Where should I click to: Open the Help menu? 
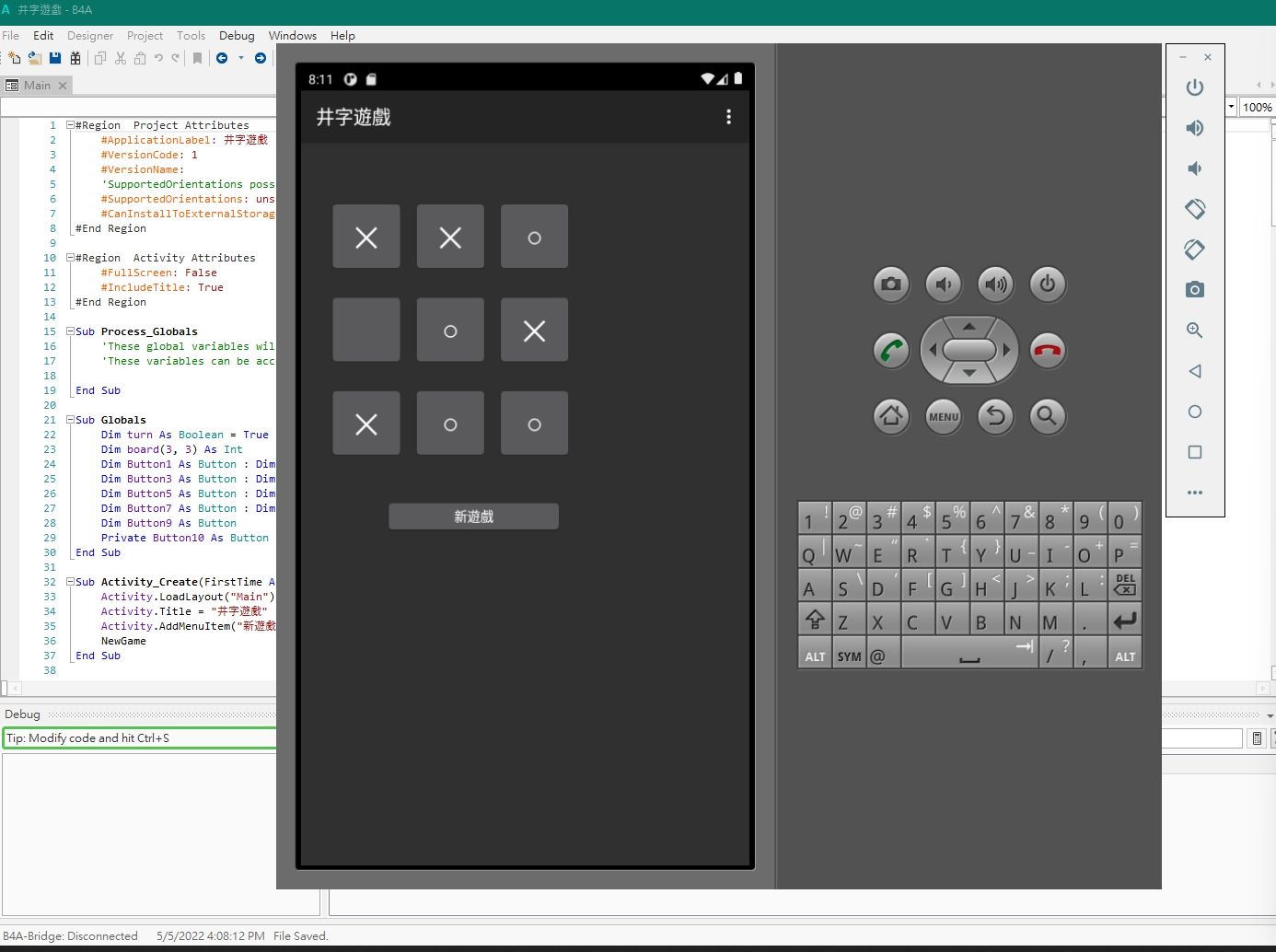click(342, 36)
